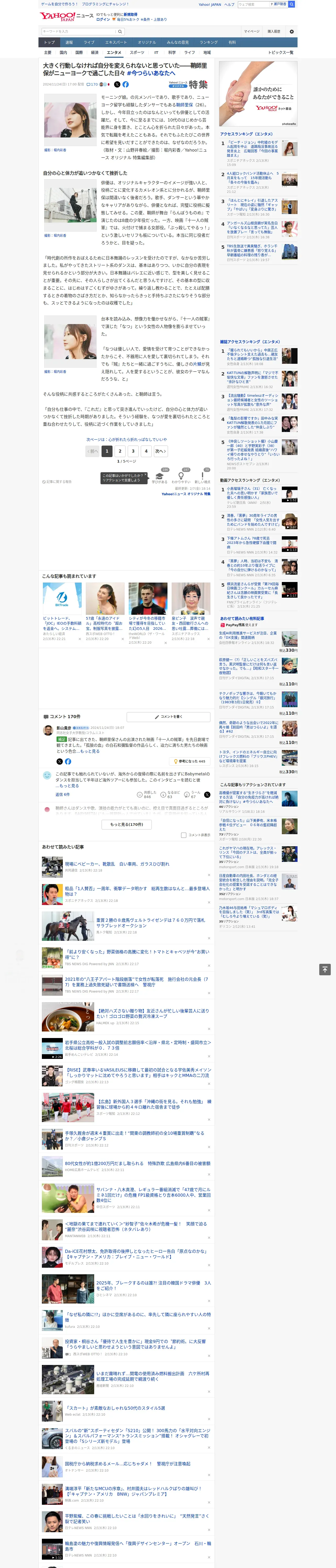Screen dimensions: 336x1568
Task: Click the 共感した smiley reaction
Action: (x=140, y=795)
